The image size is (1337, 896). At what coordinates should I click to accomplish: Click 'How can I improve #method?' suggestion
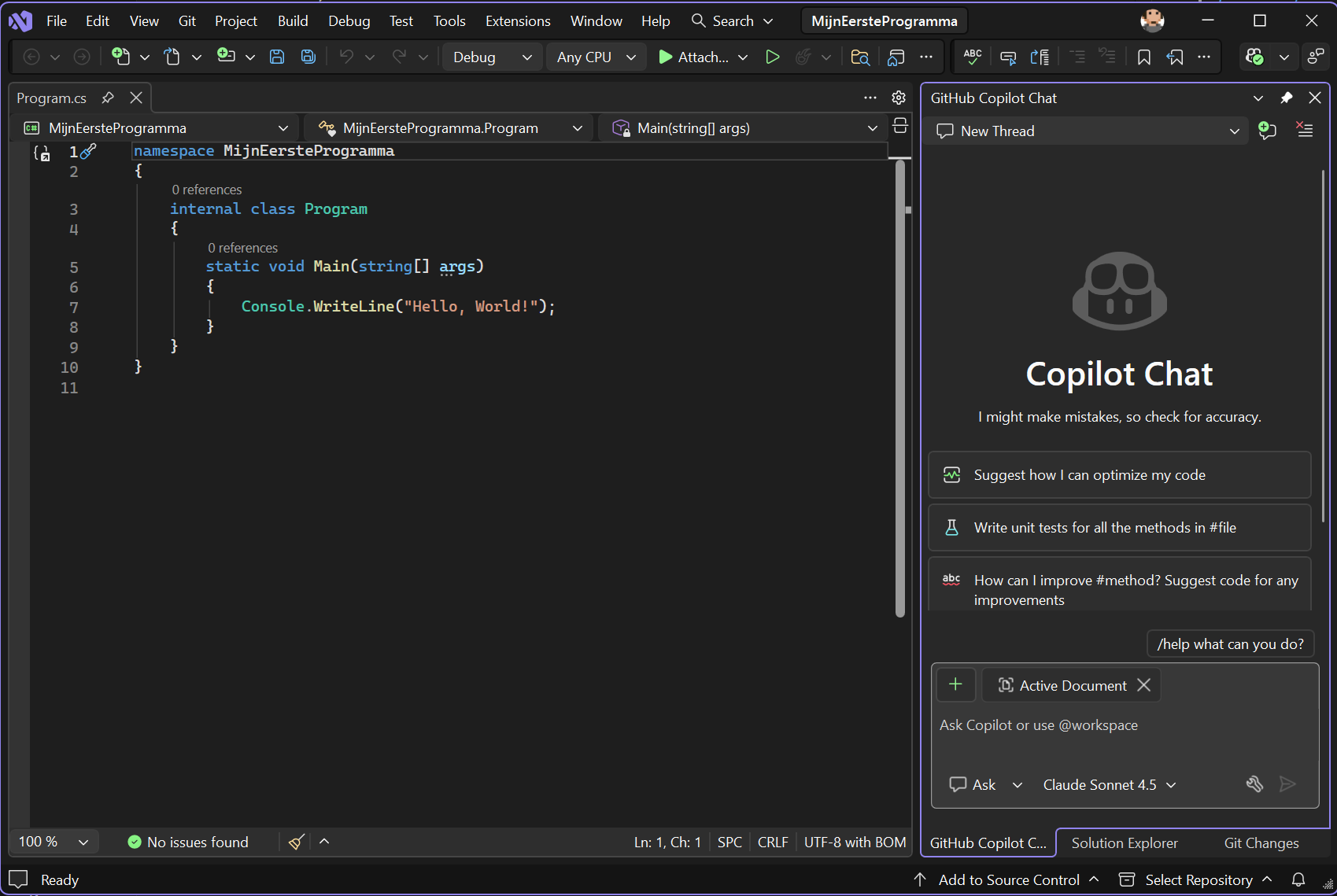click(x=1119, y=584)
